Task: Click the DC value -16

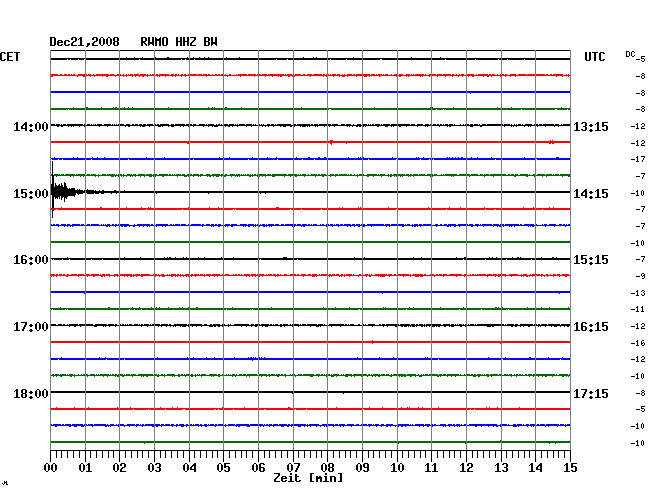Action: click(638, 343)
